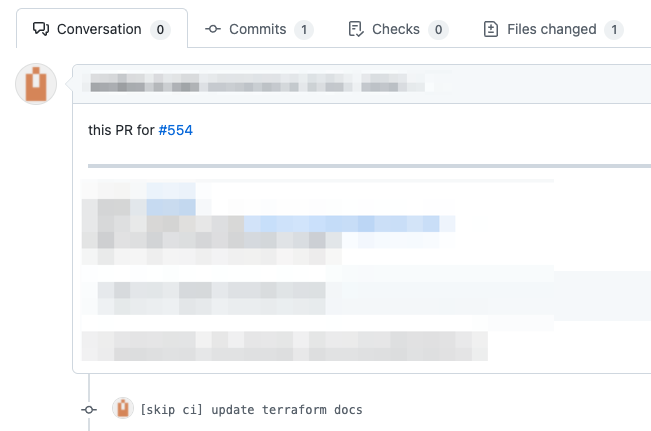Click the timeline commit icon near skip ci
The width and height of the screenshot is (651, 431).
[89, 410]
